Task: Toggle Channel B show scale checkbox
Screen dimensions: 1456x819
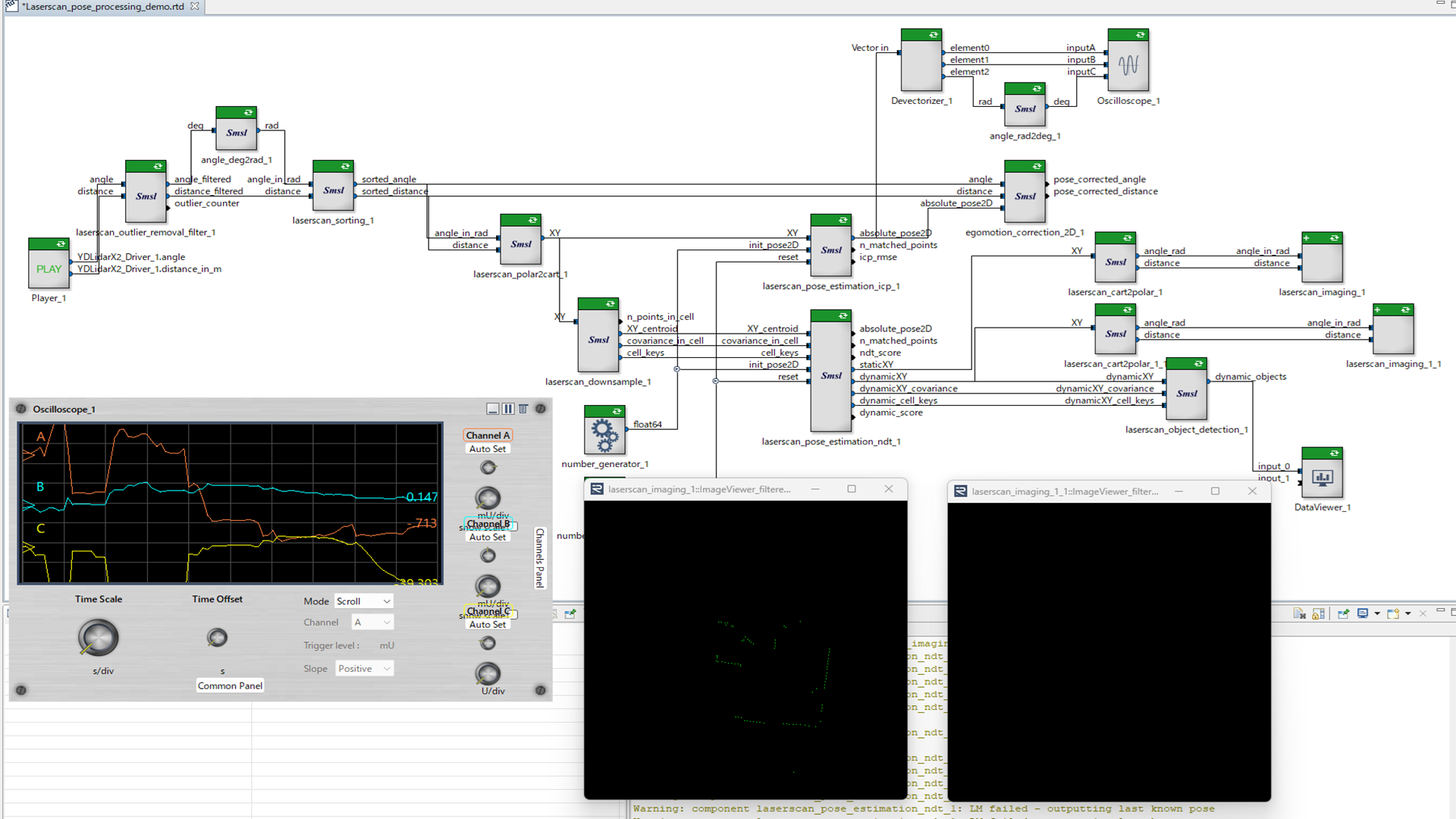Action: (514, 526)
